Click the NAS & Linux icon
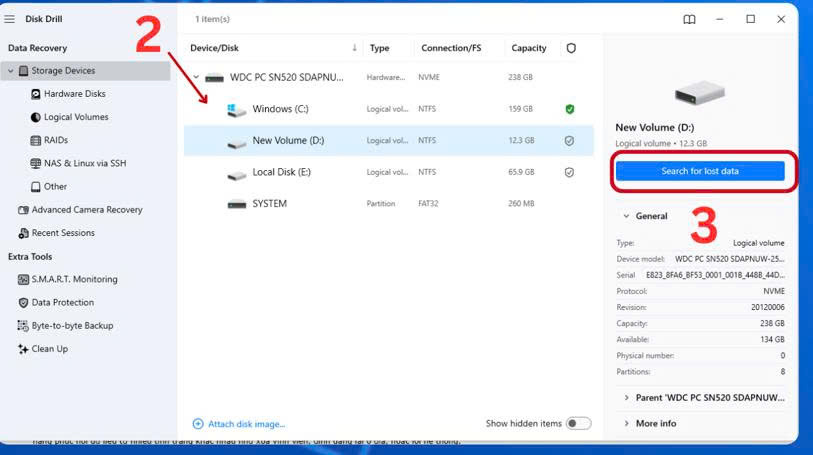 tap(35, 163)
